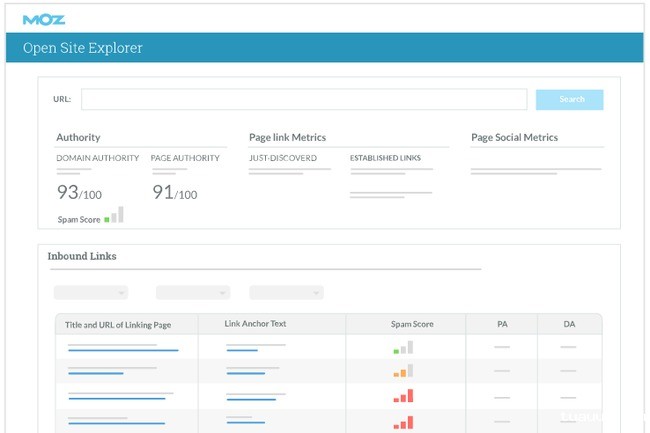The image size is (650, 433).
Task: Sort by Title and URL of Linking Page column
Action: 120,324
